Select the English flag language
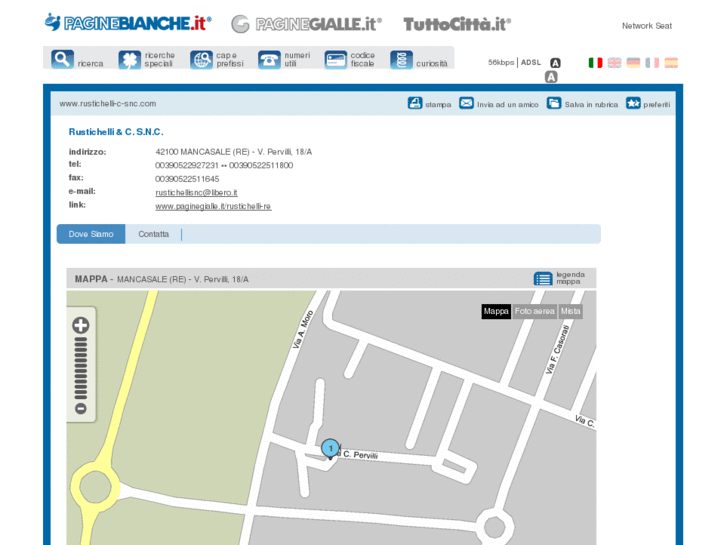 pyautogui.click(x=614, y=63)
